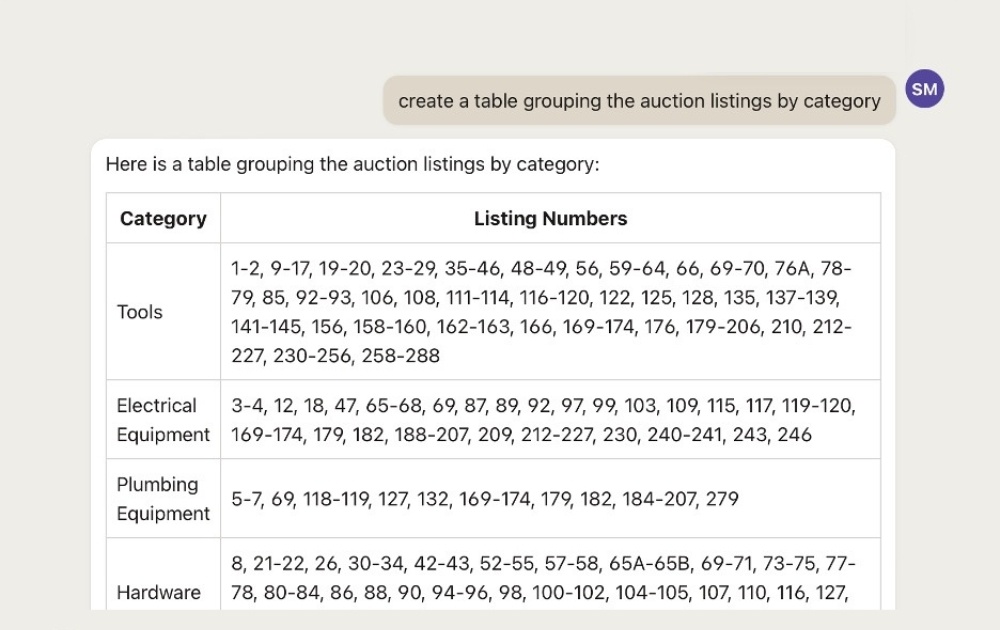Select the Listing Numbers column header

(x=550, y=218)
